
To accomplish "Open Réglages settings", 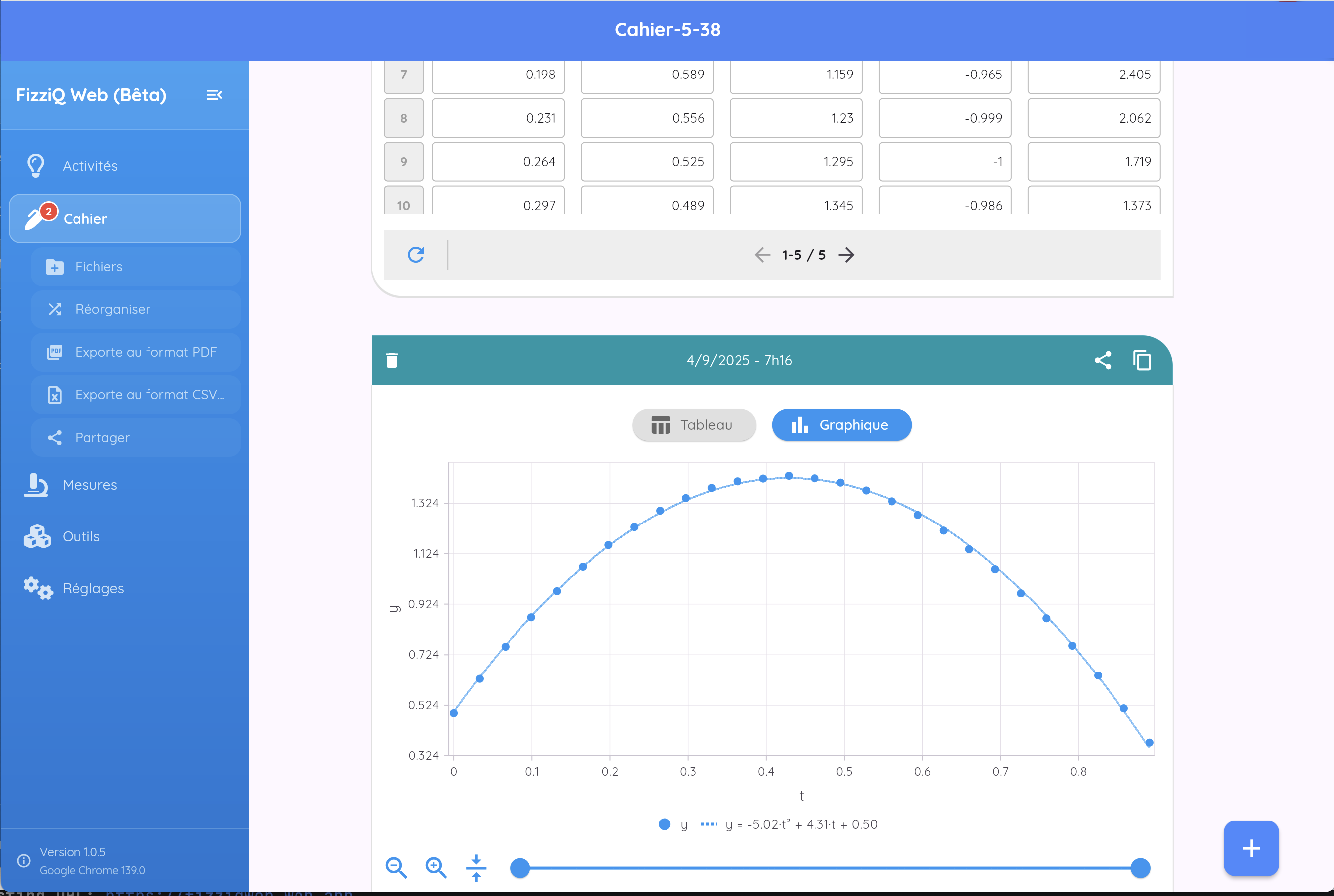I will [x=125, y=588].
